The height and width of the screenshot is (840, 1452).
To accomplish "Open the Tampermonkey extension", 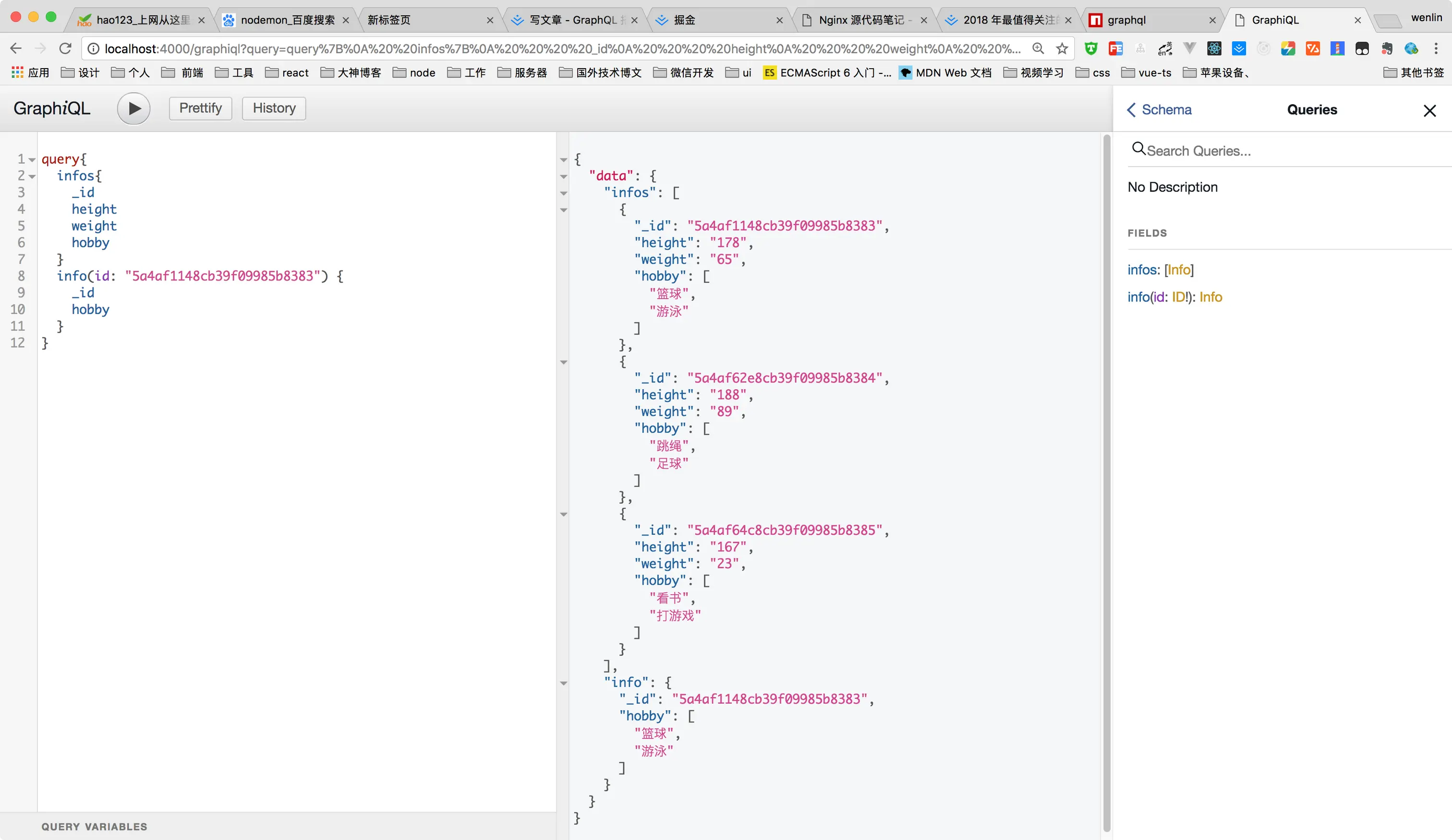I will [1362, 49].
